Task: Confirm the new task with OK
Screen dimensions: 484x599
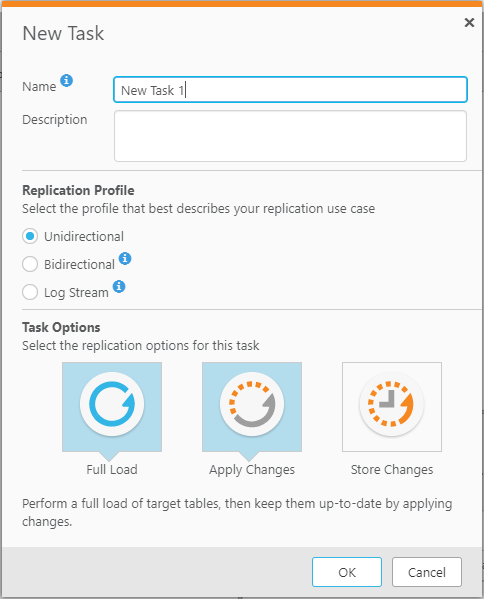Action: (x=346, y=572)
